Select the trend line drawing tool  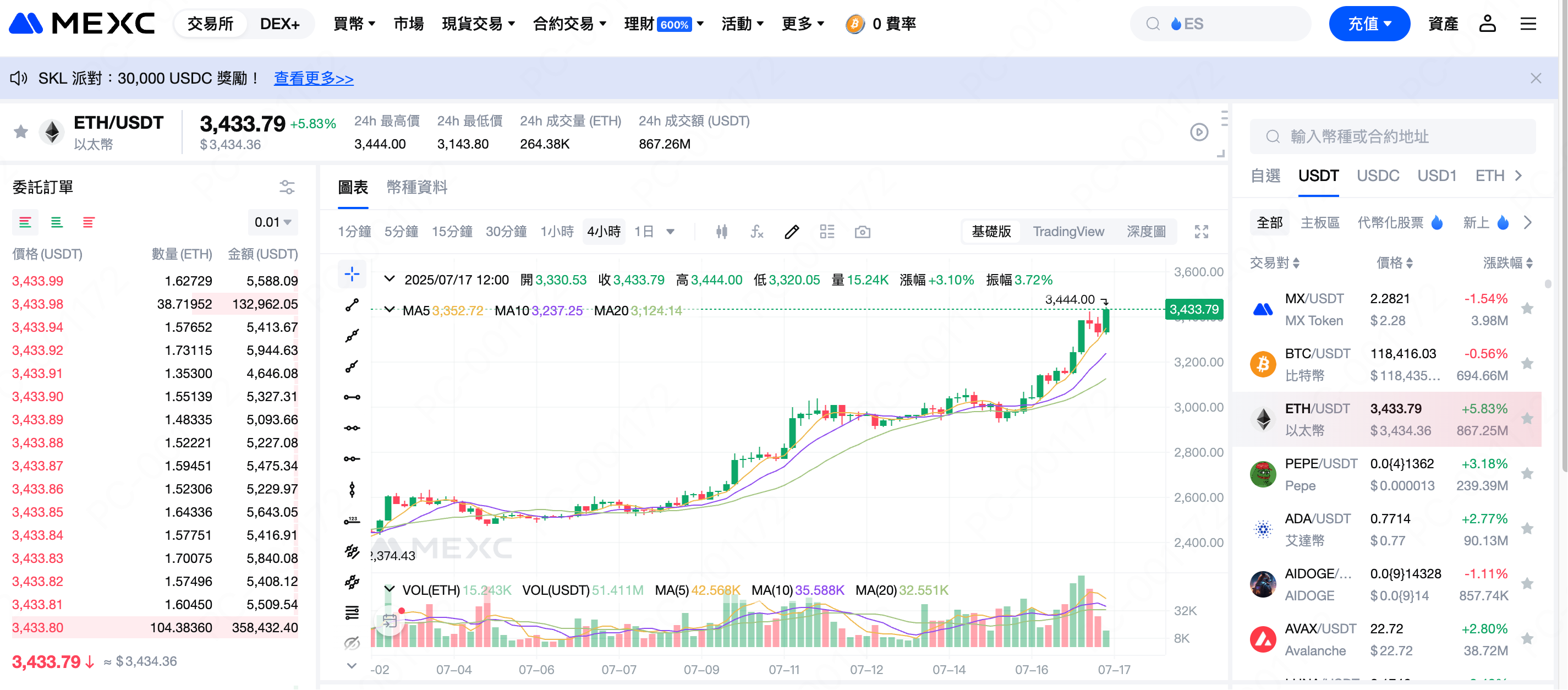(x=352, y=304)
